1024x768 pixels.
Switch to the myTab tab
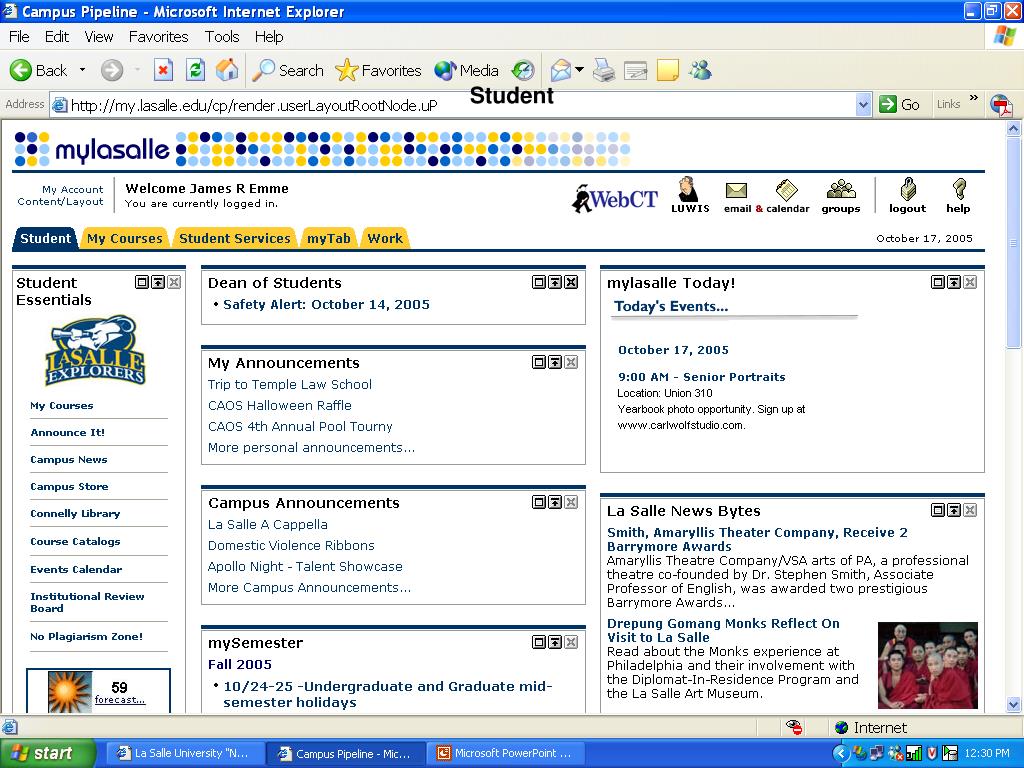click(329, 238)
